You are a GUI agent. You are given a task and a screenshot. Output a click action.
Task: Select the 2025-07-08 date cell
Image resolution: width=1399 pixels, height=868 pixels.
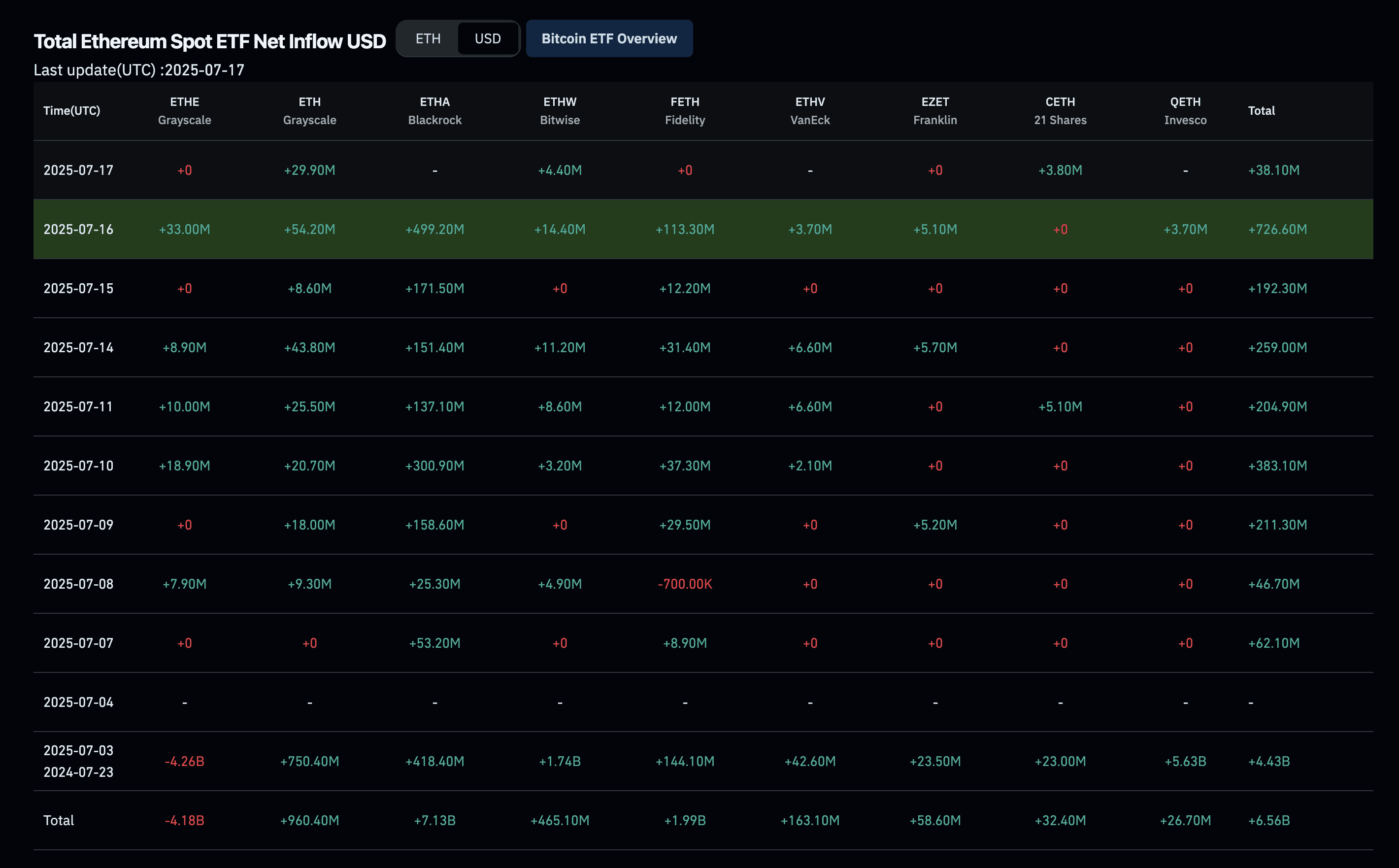pyautogui.click(x=79, y=584)
